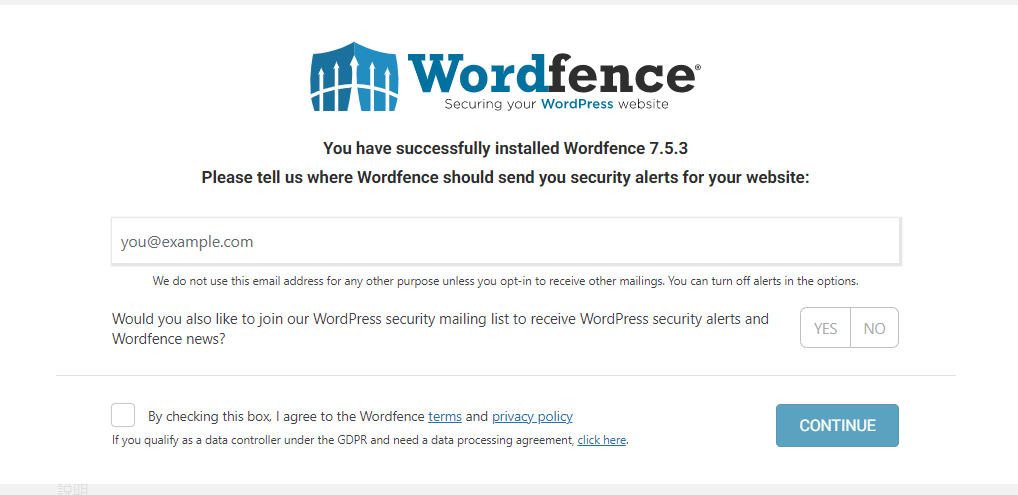Select NO for the security mailing list
This screenshot has width=1018, height=495.
click(x=875, y=328)
